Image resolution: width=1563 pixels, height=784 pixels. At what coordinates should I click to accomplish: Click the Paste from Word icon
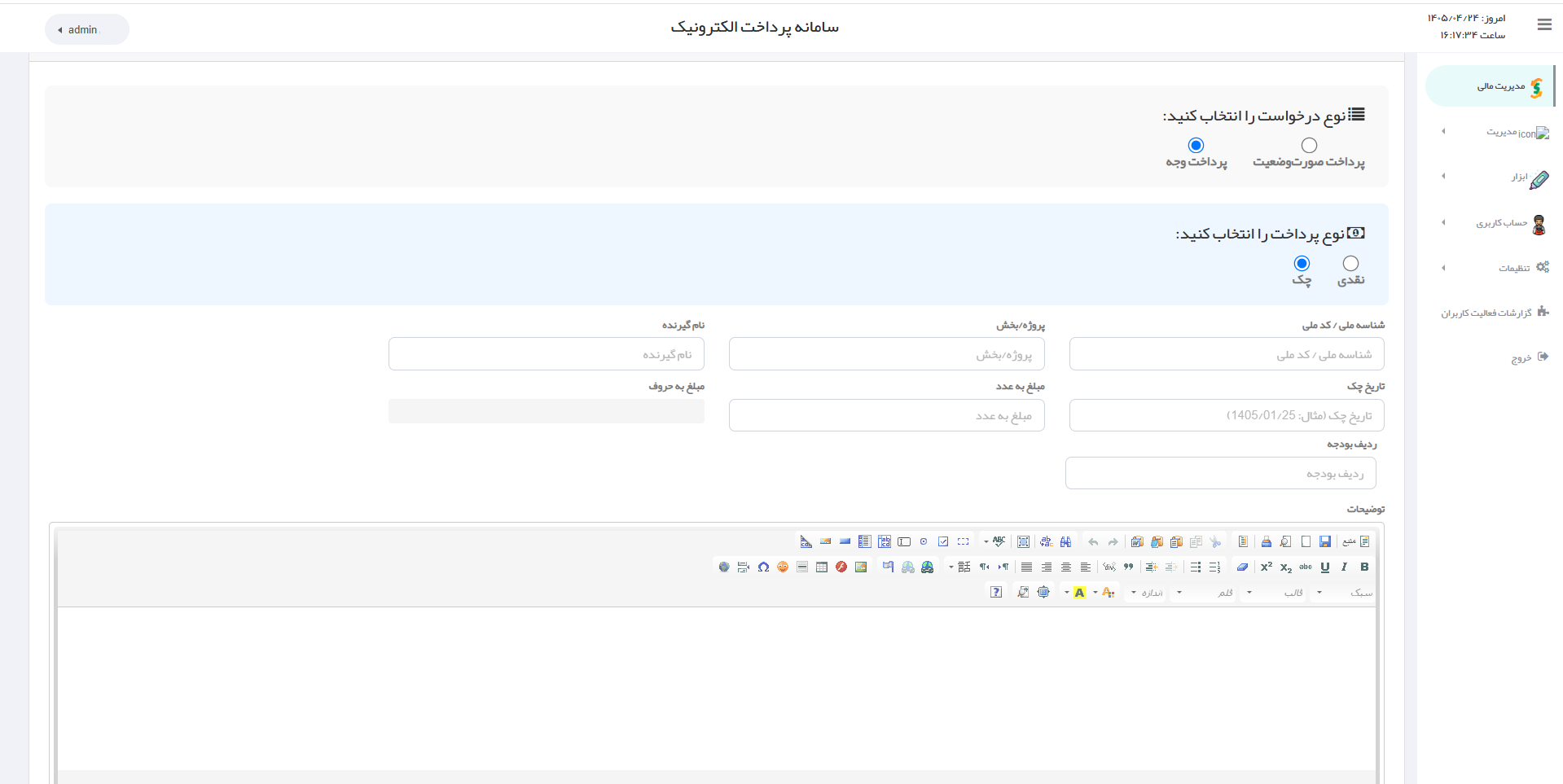[1137, 542]
